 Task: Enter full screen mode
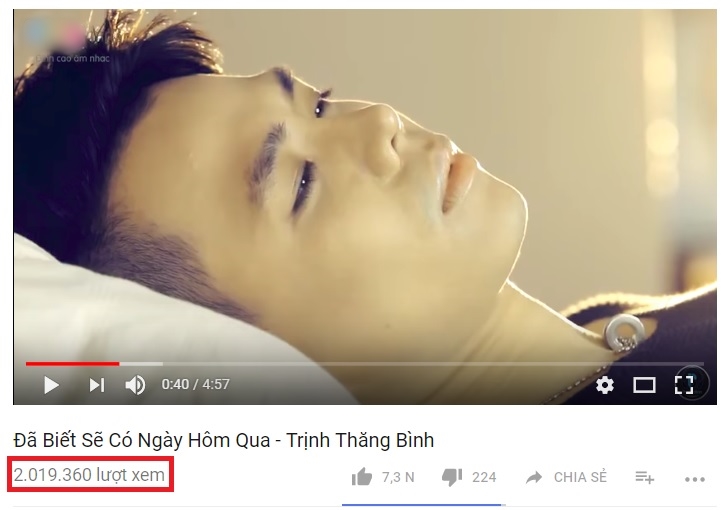[x=684, y=385]
